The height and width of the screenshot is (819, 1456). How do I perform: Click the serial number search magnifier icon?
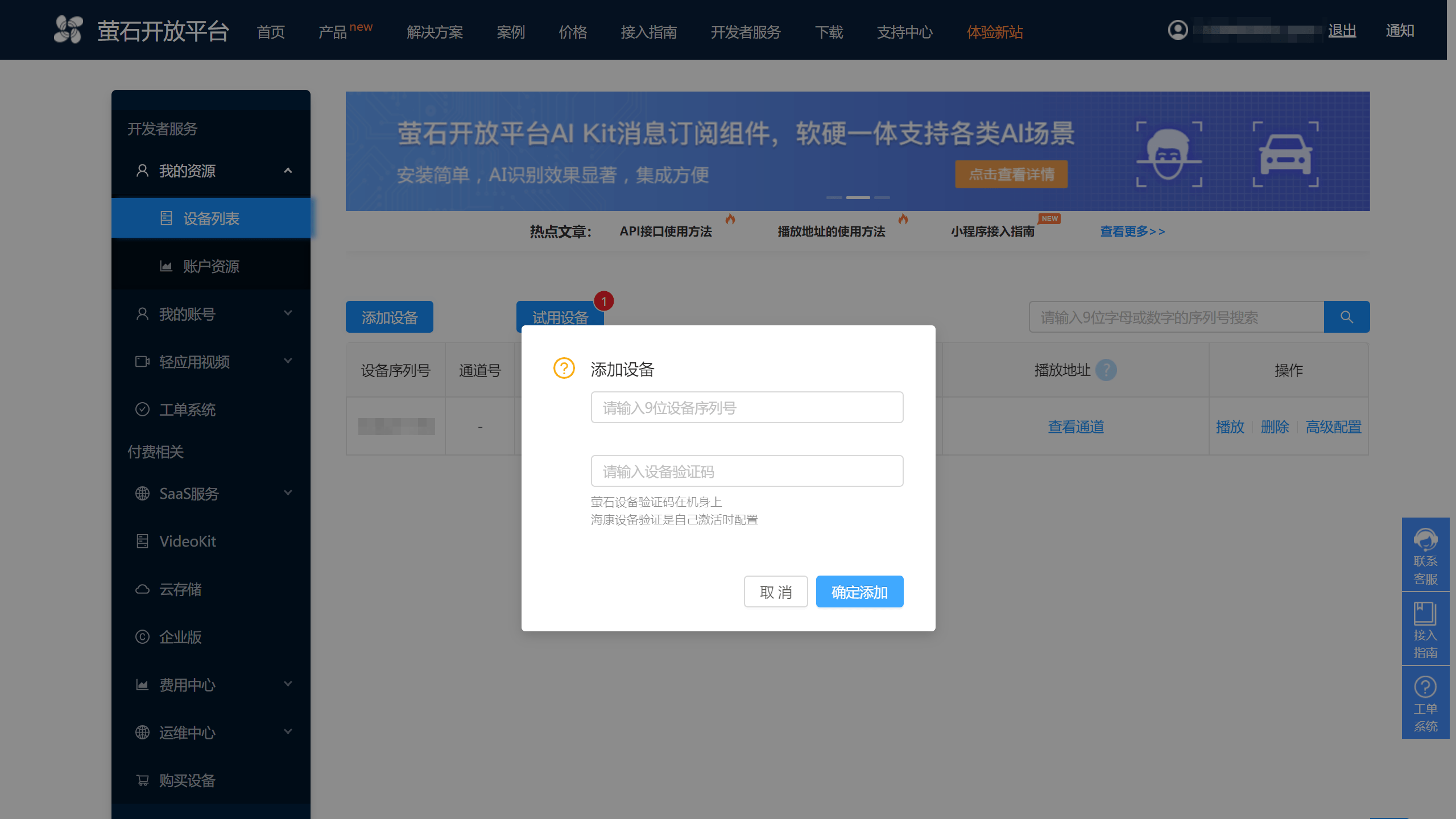pos(1346,317)
